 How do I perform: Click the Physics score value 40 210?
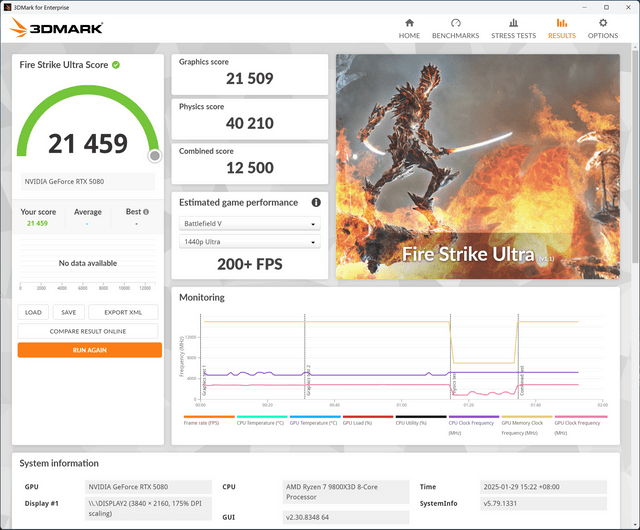[250, 123]
